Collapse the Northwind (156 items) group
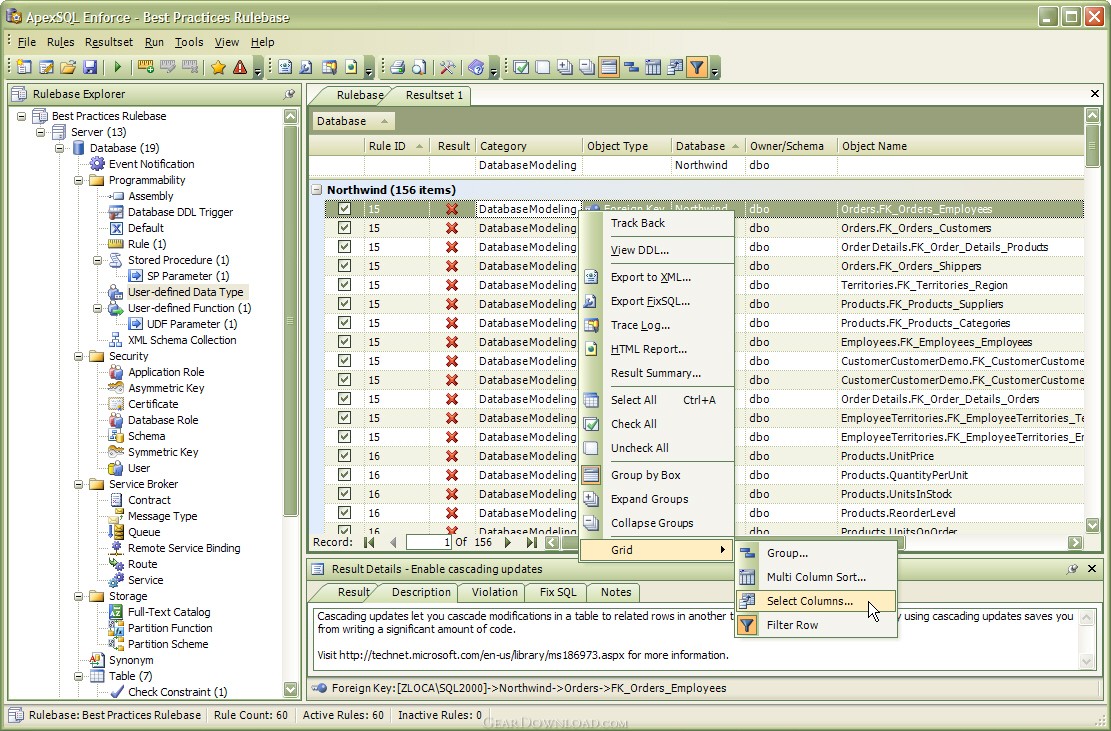The image size is (1111, 731). click(x=316, y=190)
